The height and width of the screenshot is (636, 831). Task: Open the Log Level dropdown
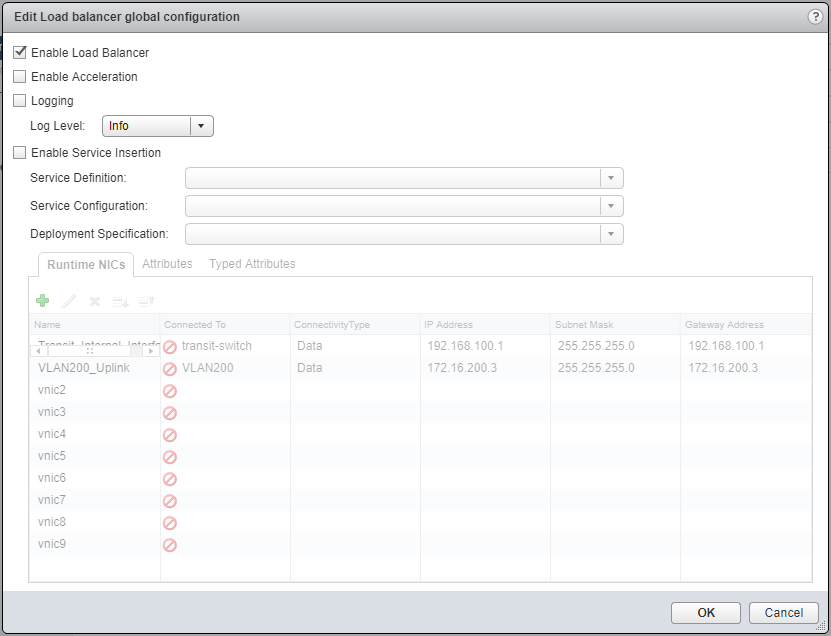(x=201, y=126)
